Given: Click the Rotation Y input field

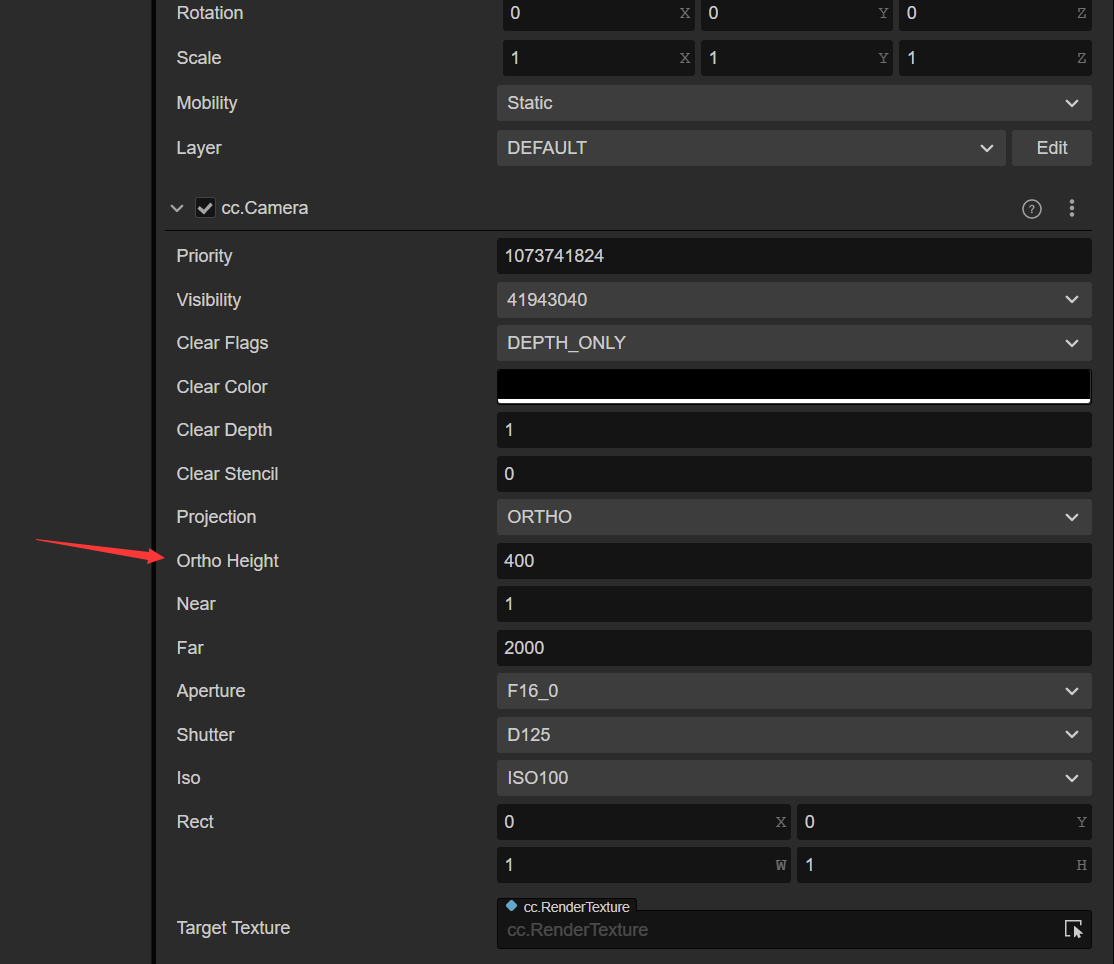Looking at the screenshot, I should [x=796, y=13].
